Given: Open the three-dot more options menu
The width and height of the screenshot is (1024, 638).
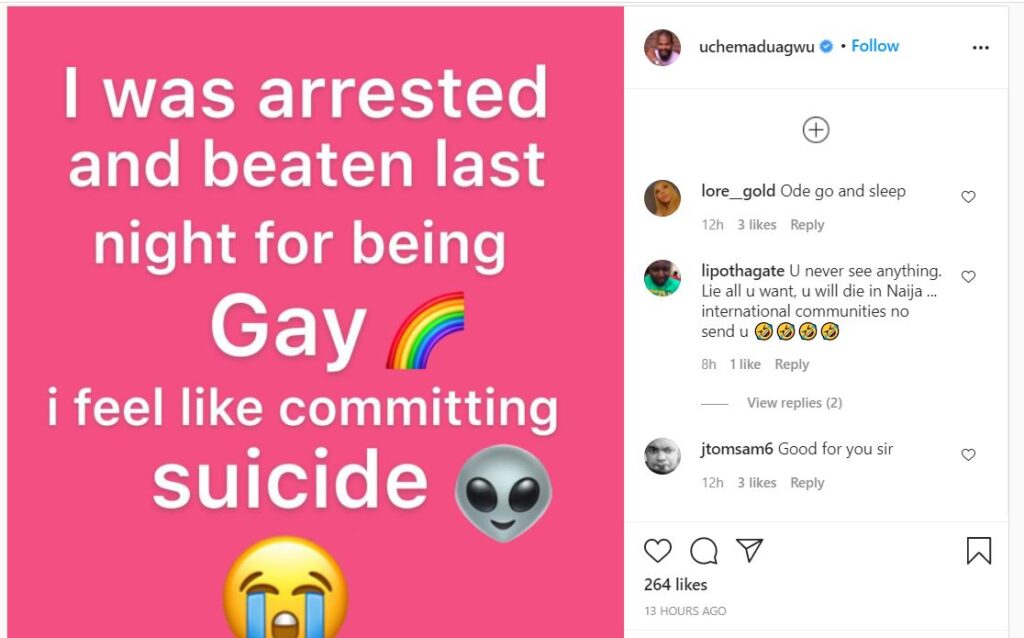Looking at the screenshot, I should pyautogui.click(x=980, y=47).
